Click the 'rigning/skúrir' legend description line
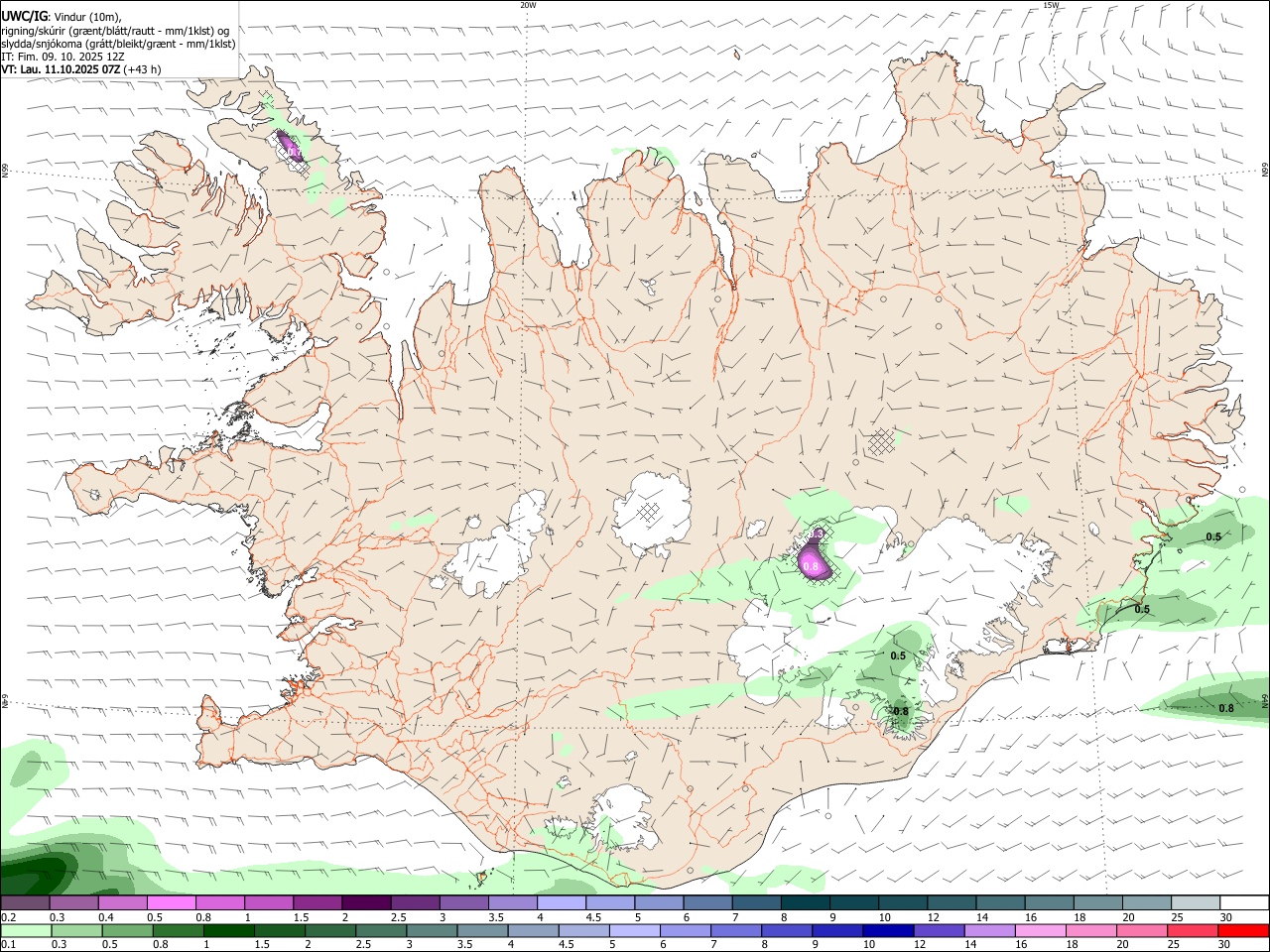The image size is (1270, 952). 114,31
